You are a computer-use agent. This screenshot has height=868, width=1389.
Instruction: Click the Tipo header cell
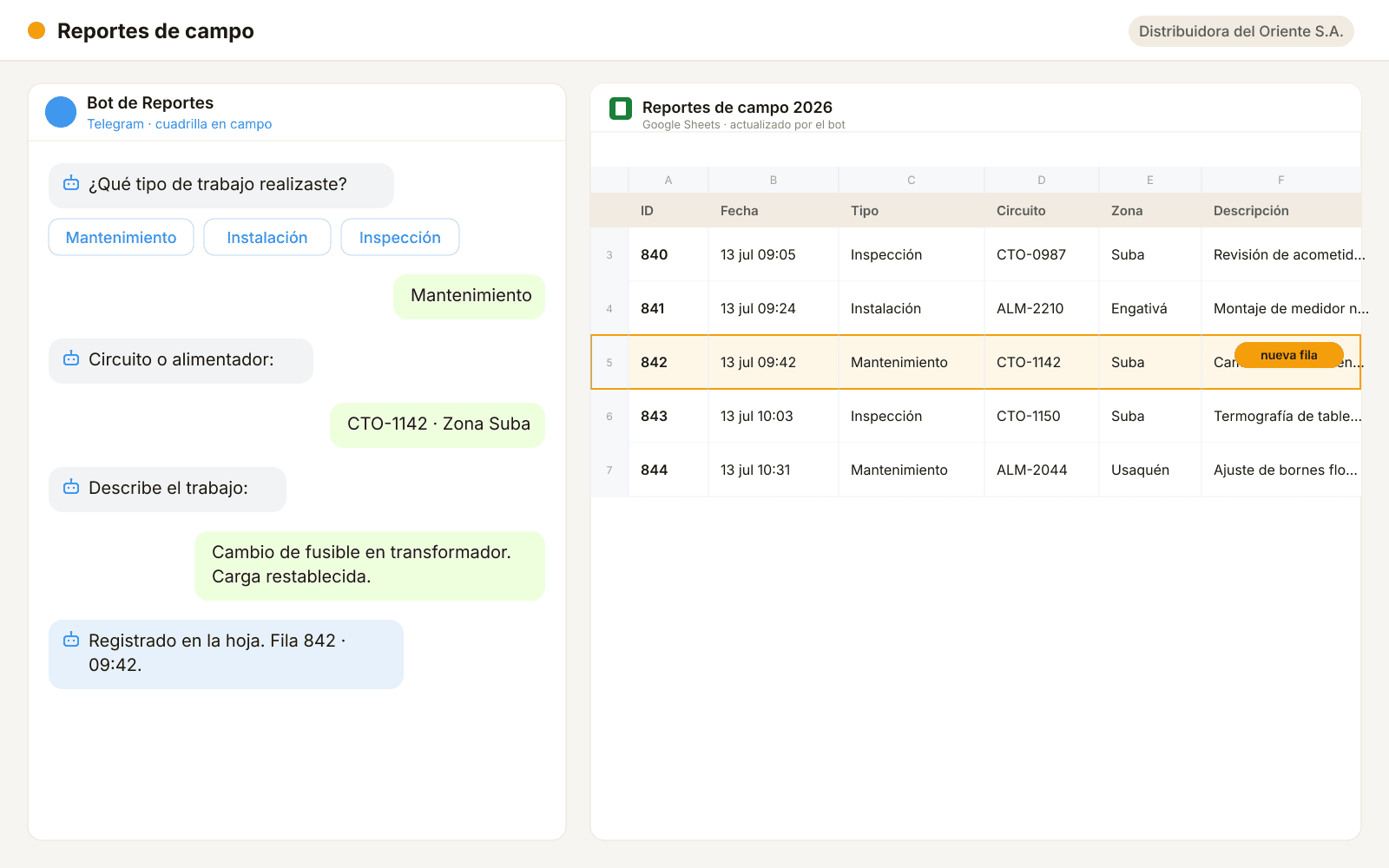[x=912, y=210]
